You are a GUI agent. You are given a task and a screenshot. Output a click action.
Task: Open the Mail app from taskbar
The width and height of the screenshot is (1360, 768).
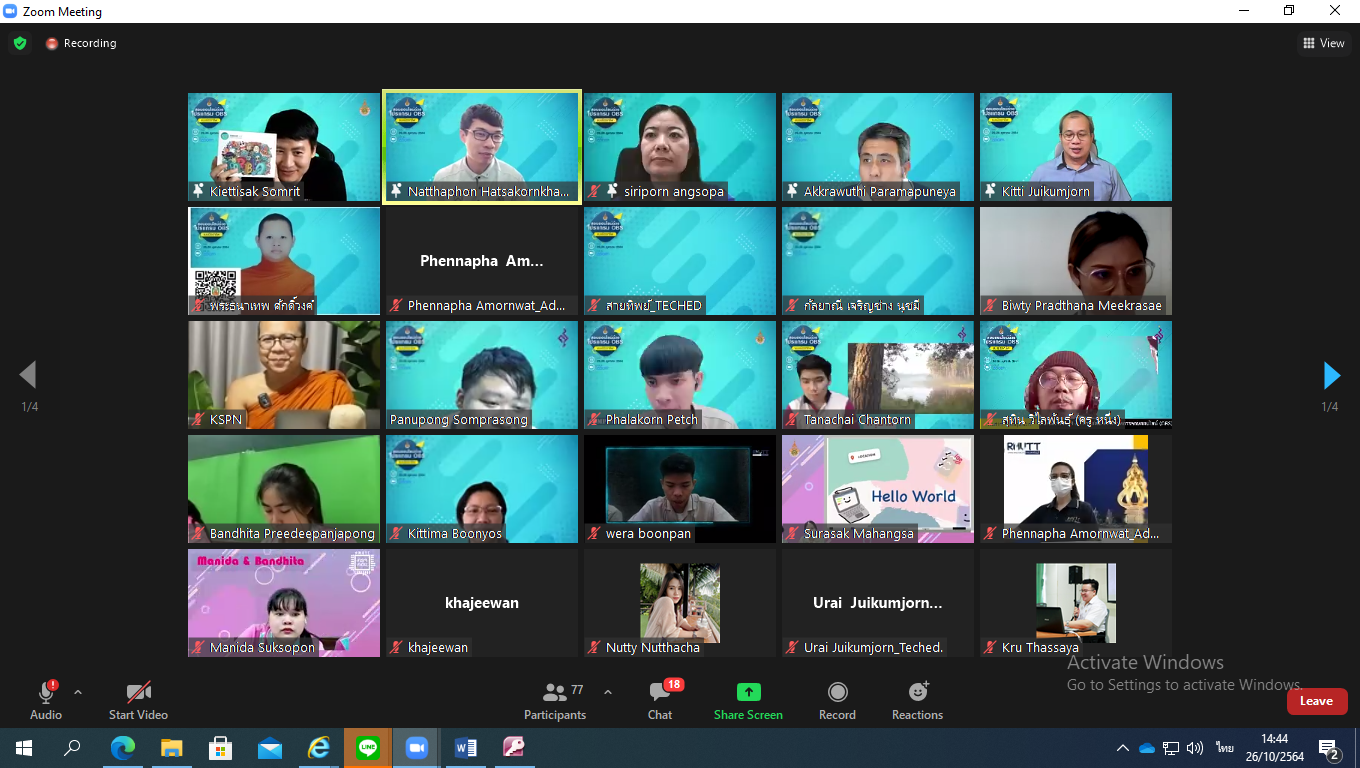pos(270,748)
